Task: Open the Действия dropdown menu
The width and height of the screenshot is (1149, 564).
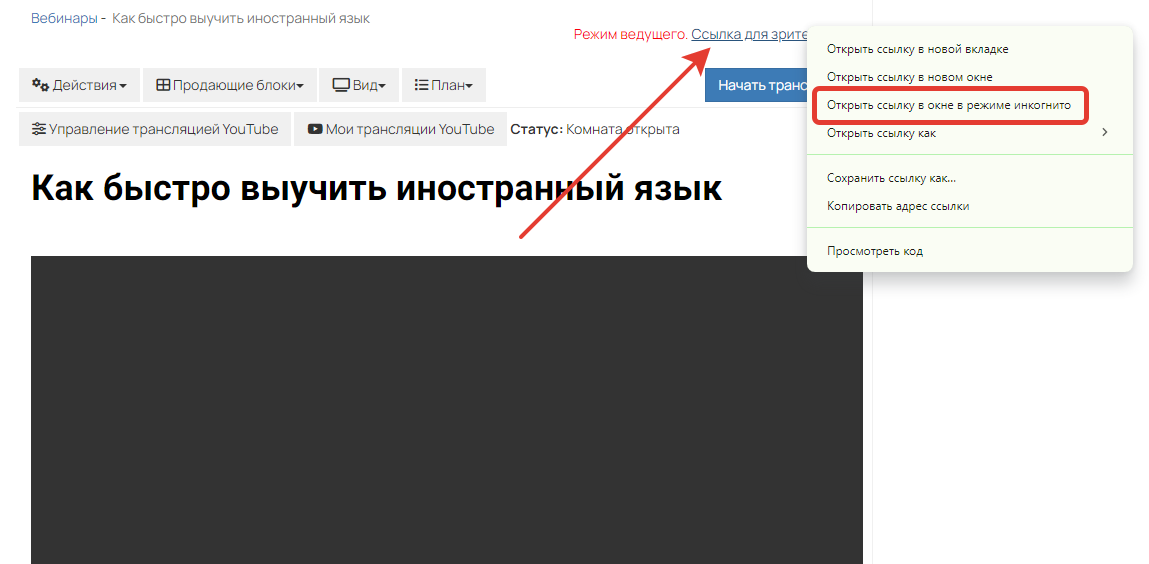Action: pyautogui.click(x=79, y=85)
